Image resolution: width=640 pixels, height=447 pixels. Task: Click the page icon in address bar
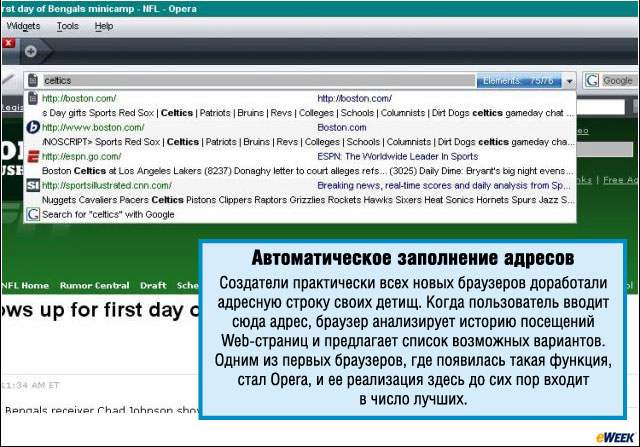point(33,80)
